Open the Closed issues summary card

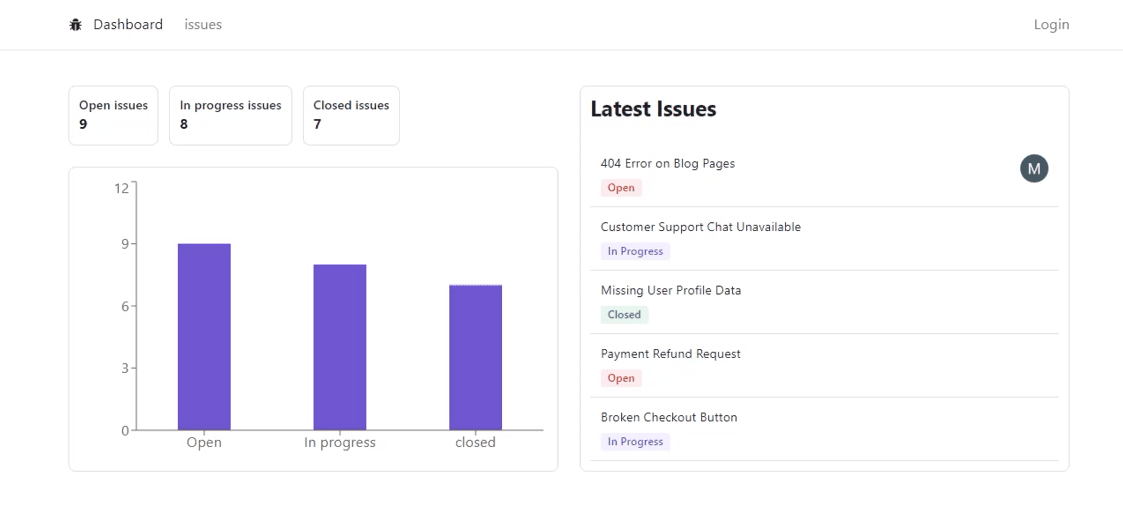[351, 115]
